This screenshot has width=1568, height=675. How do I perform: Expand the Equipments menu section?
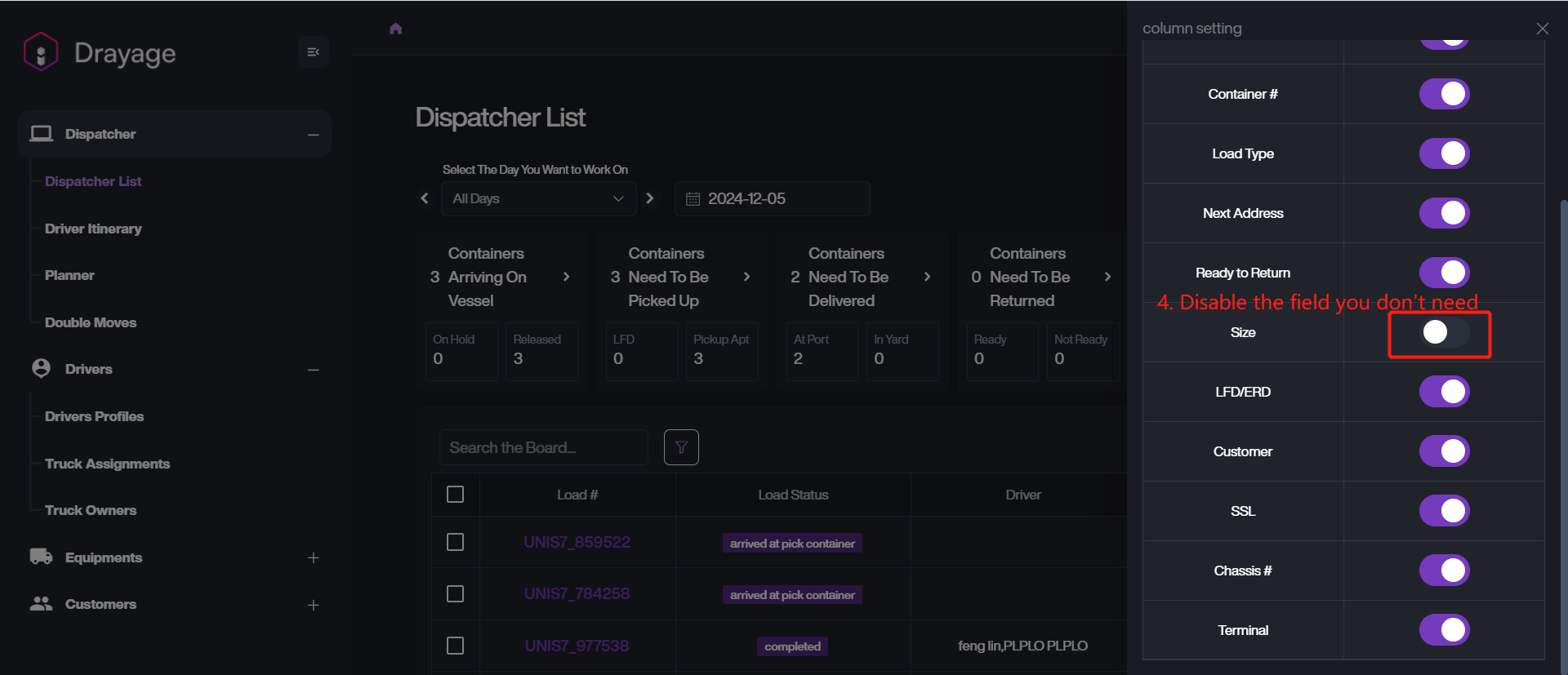click(x=313, y=557)
